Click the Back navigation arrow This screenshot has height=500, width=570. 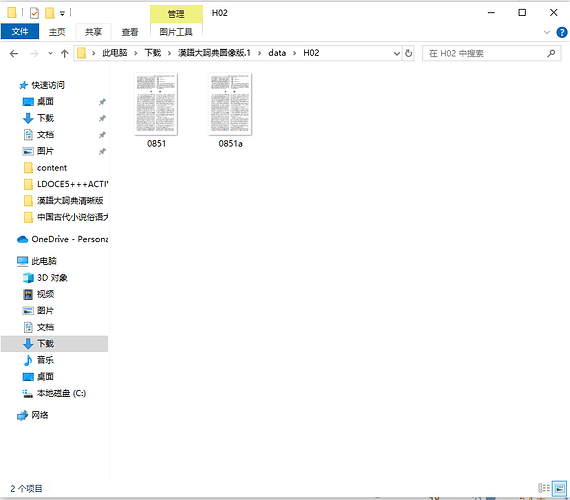click(x=14, y=54)
